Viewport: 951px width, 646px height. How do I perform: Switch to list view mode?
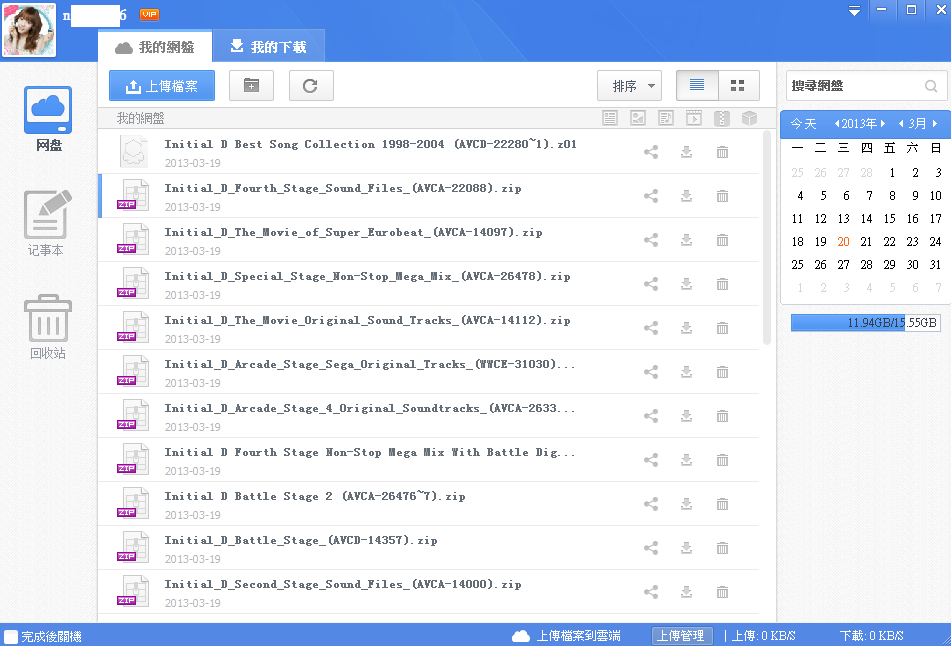tap(697, 86)
